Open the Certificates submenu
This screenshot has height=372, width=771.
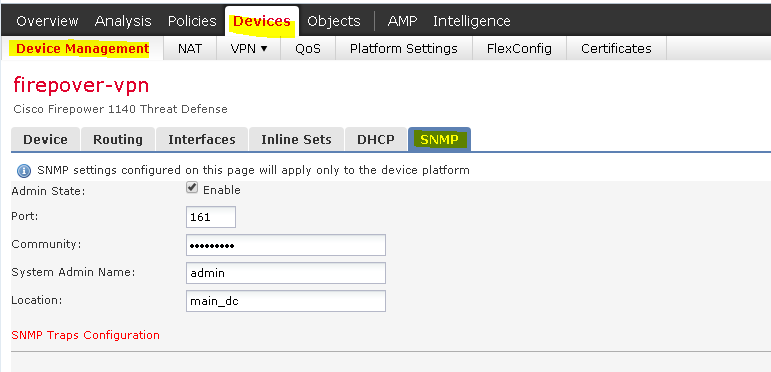616,49
